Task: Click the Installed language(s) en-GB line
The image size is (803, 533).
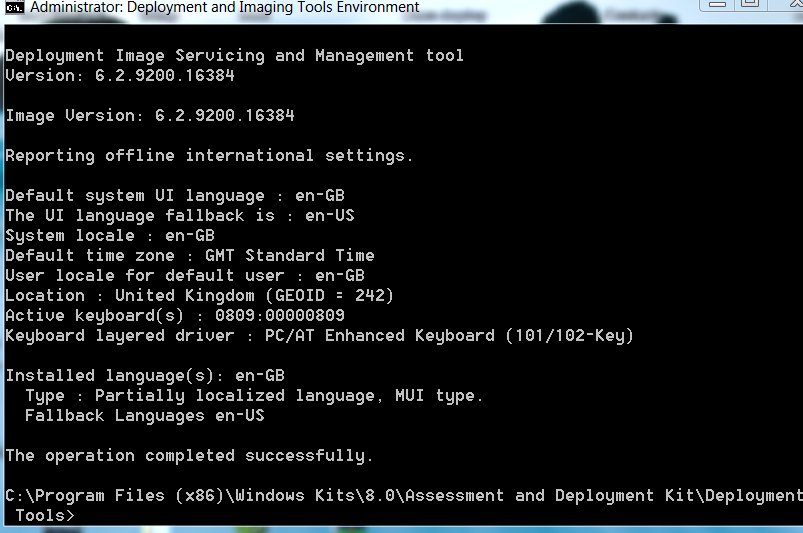Action: [x=145, y=376]
